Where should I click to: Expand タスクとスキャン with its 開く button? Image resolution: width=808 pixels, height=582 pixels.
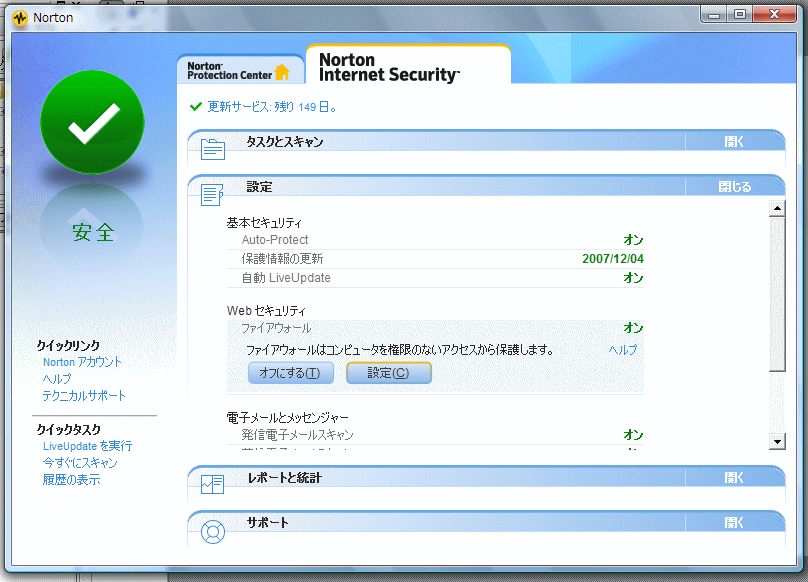point(734,141)
